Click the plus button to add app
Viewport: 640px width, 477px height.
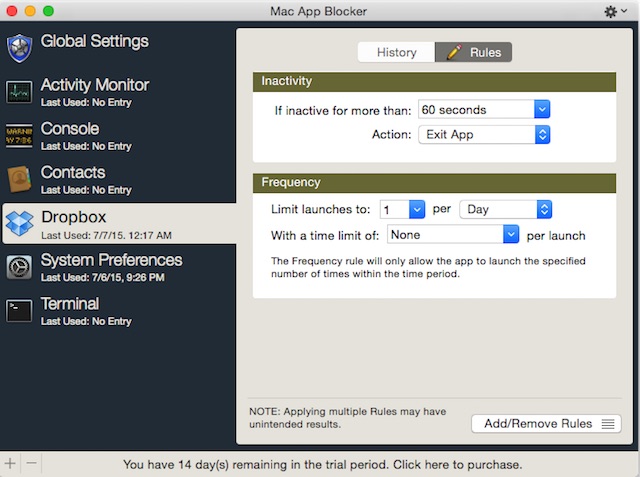click(10, 464)
